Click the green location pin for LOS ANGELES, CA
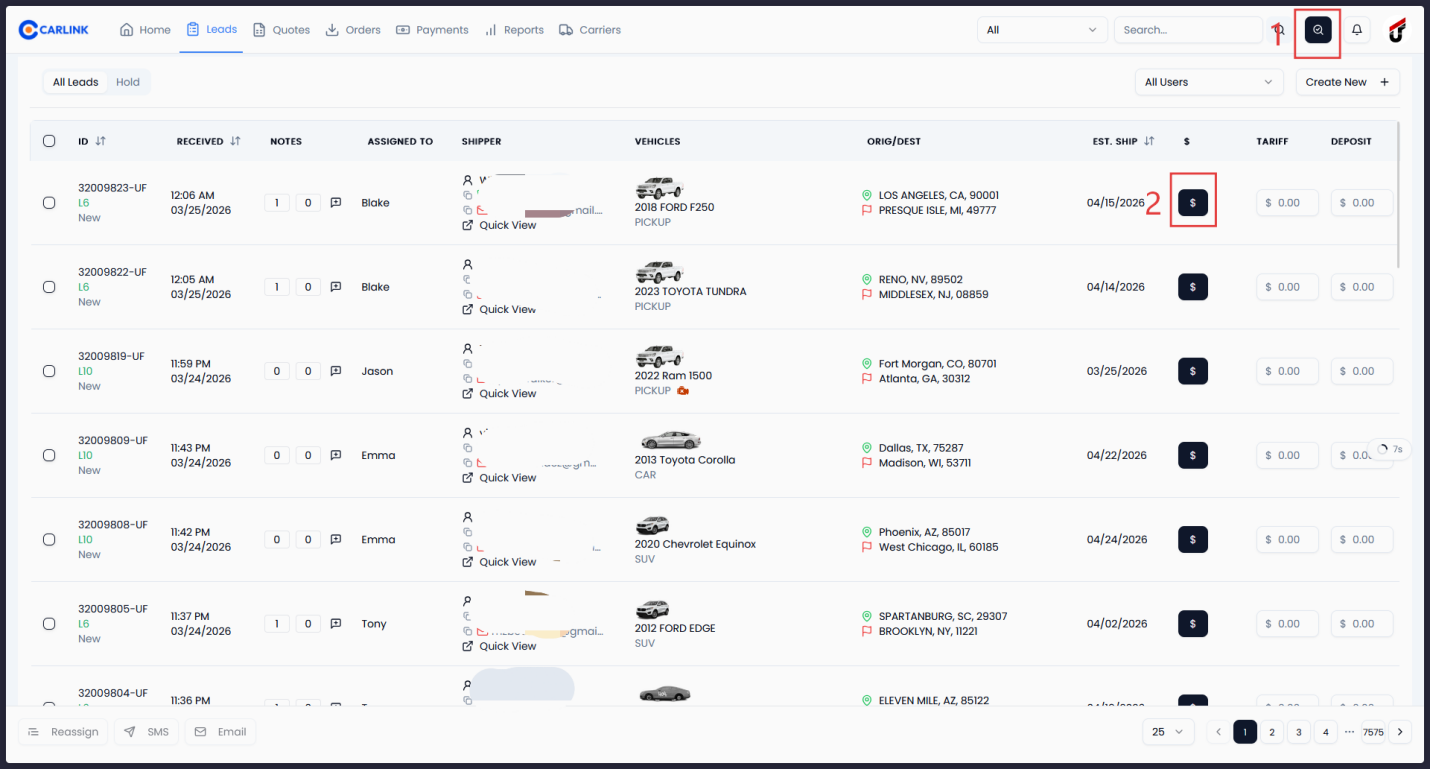 click(x=866, y=195)
